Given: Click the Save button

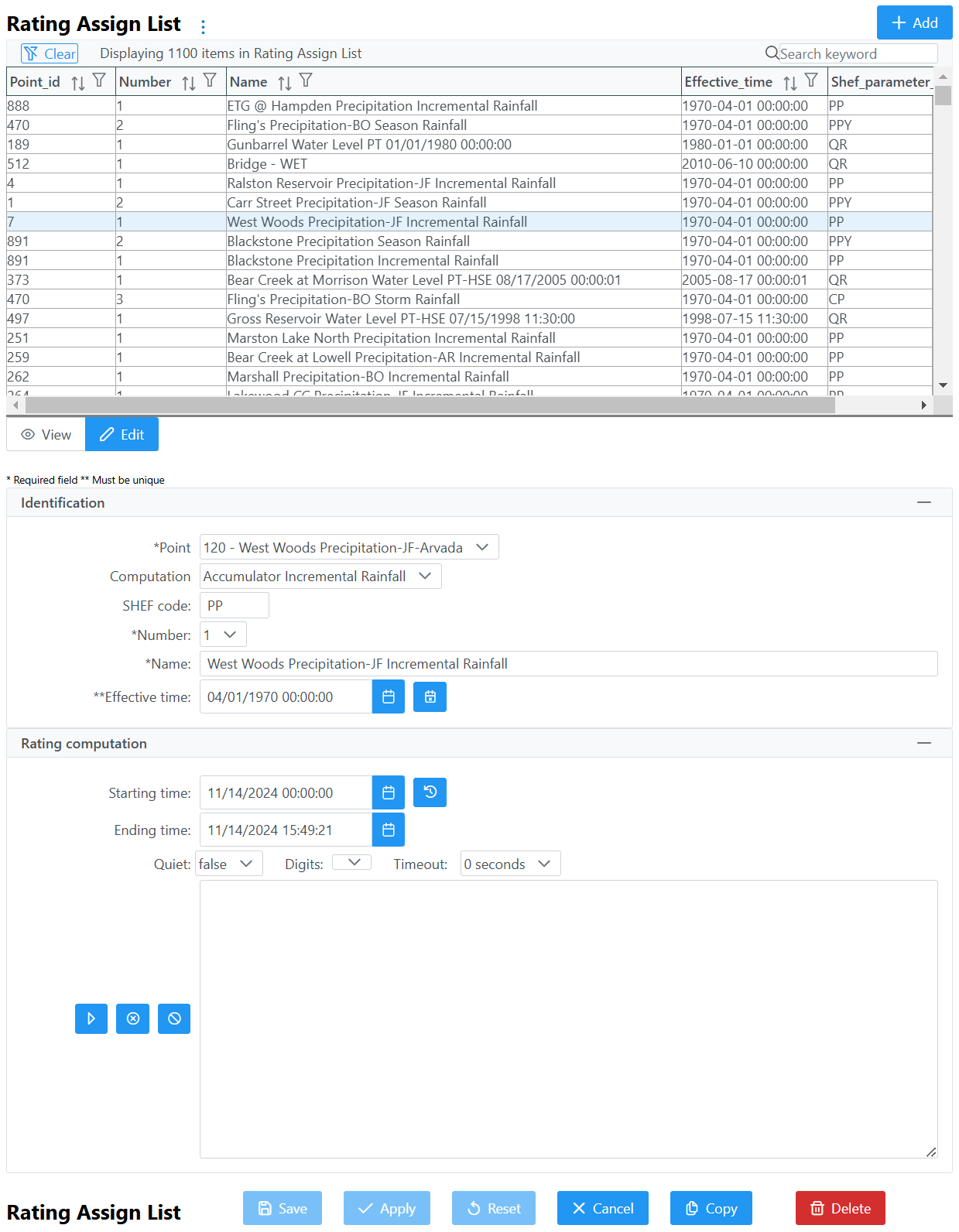Looking at the screenshot, I should click(x=283, y=1208).
